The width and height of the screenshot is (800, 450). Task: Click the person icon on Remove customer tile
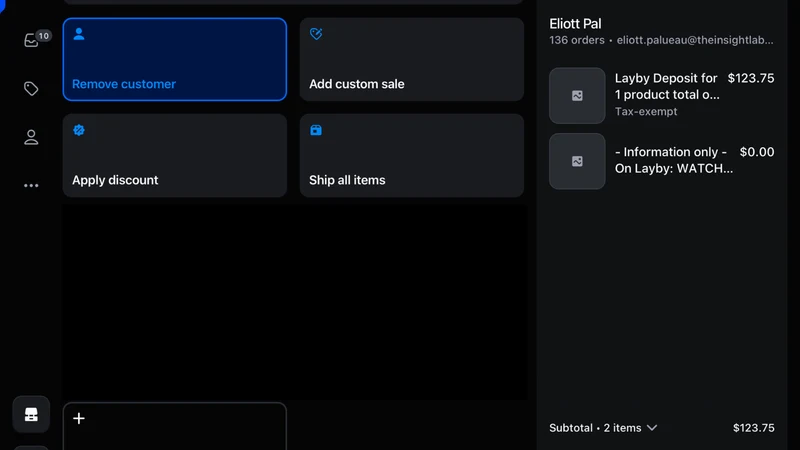(79, 34)
